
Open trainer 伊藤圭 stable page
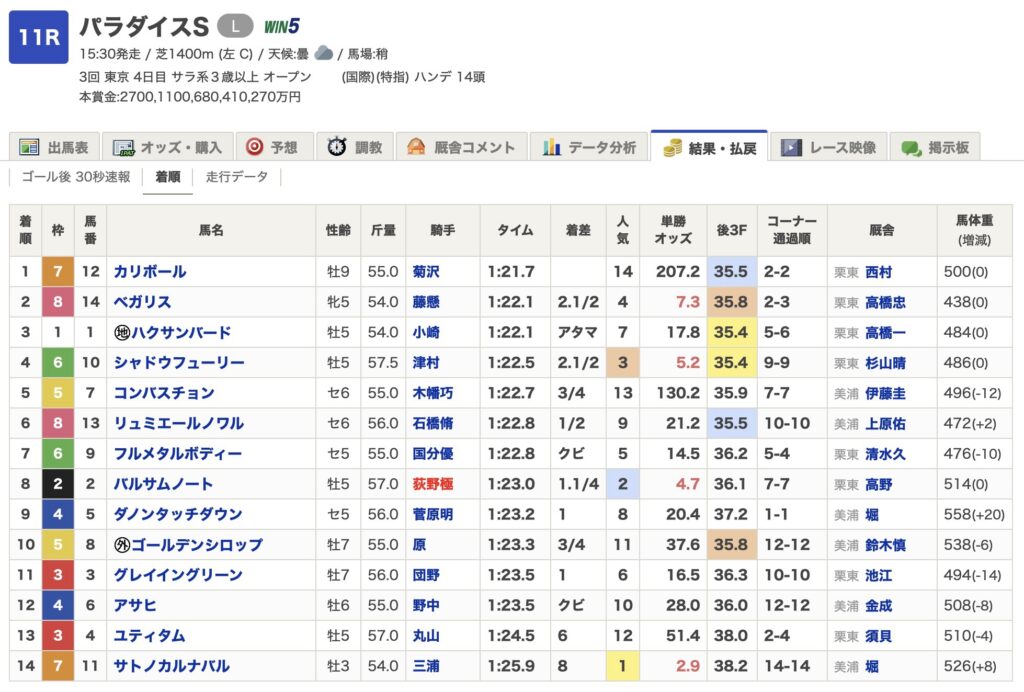(886, 394)
